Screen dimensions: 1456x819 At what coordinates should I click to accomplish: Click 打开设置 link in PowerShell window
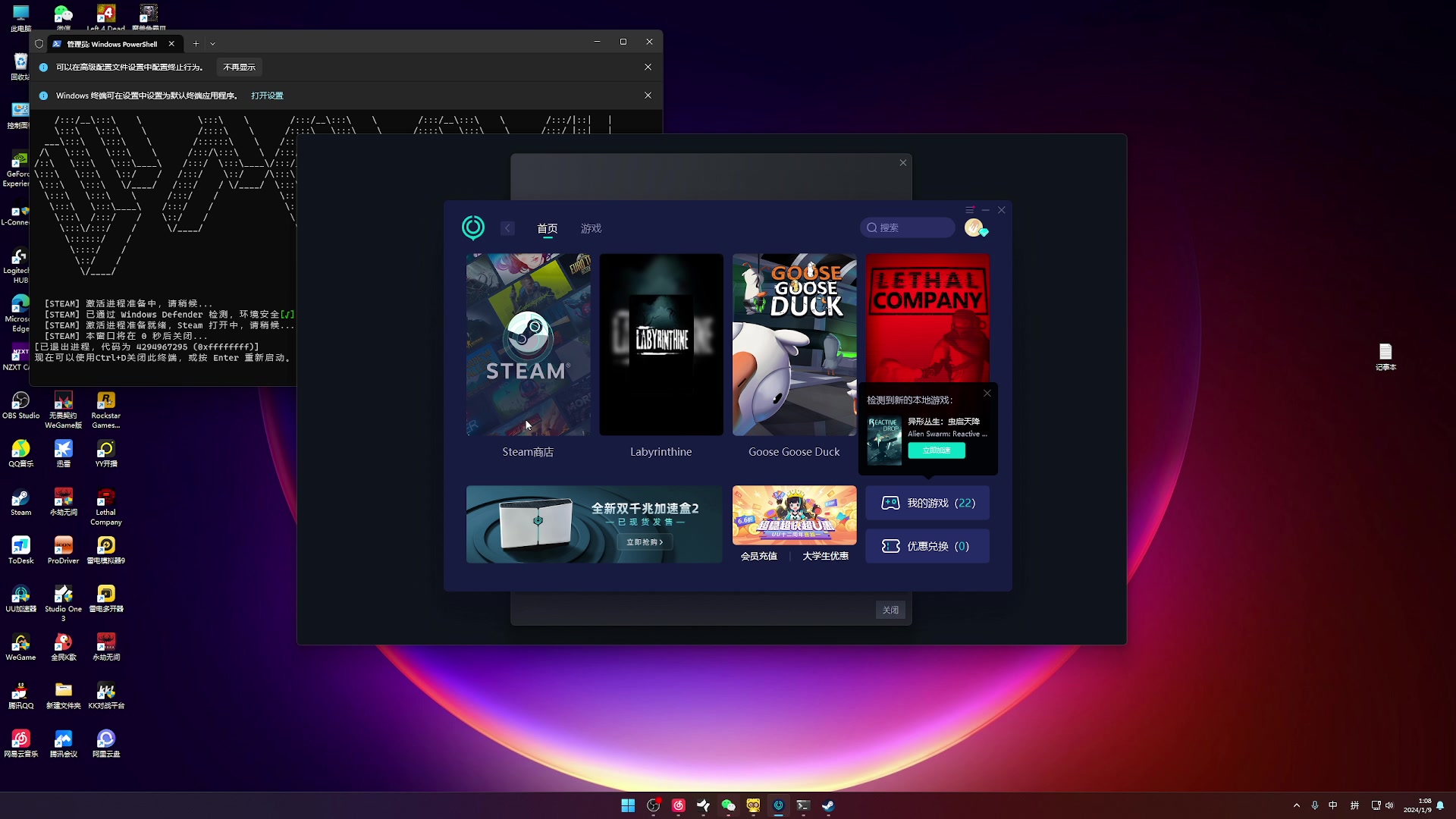tap(267, 96)
